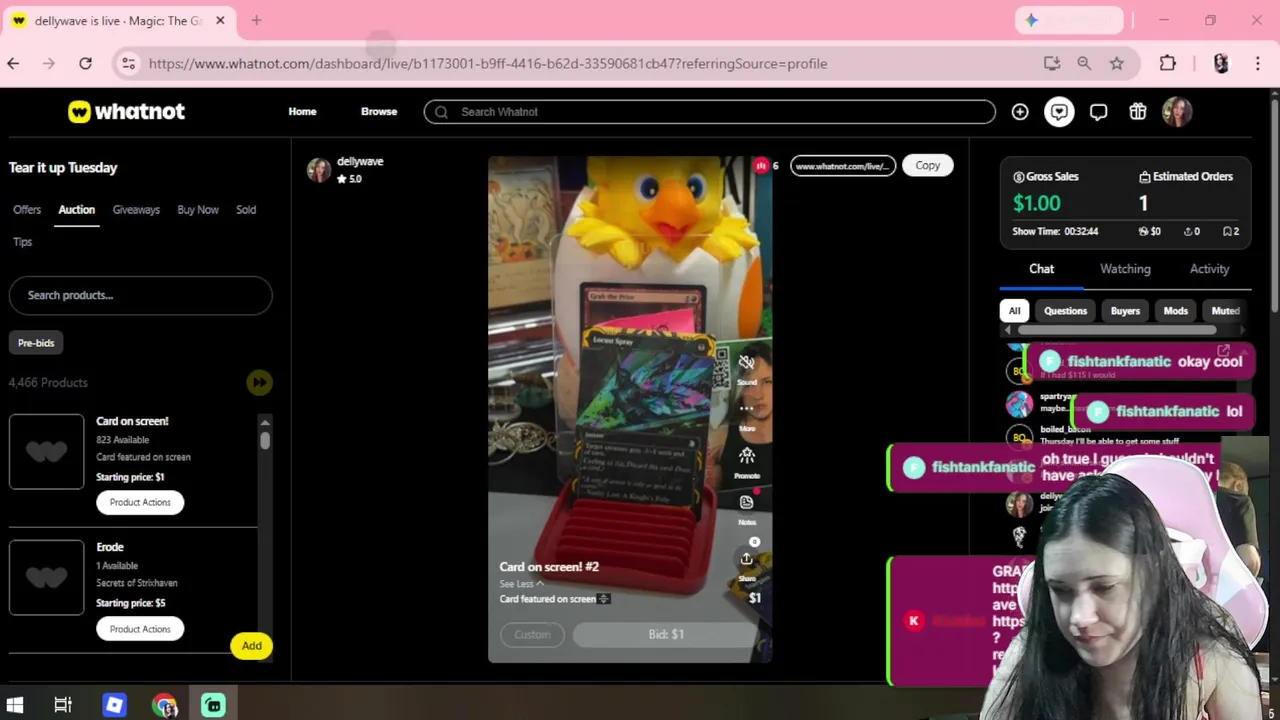Viewport: 1280px width, 720px height.
Task: Open the gift rewards icon
Action: 1138,112
